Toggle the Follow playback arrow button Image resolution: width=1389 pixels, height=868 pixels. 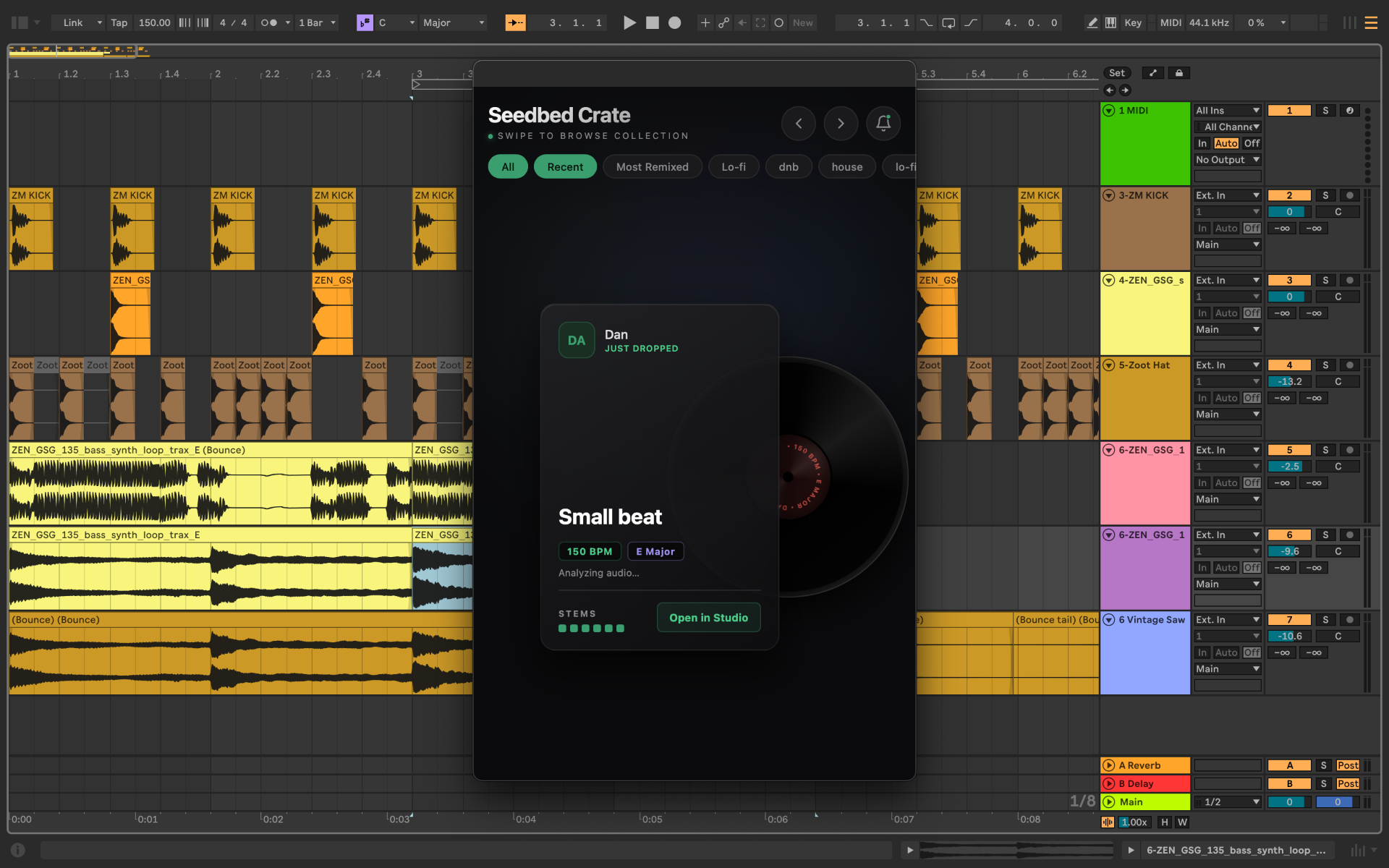pyautogui.click(x=515, y=22)
